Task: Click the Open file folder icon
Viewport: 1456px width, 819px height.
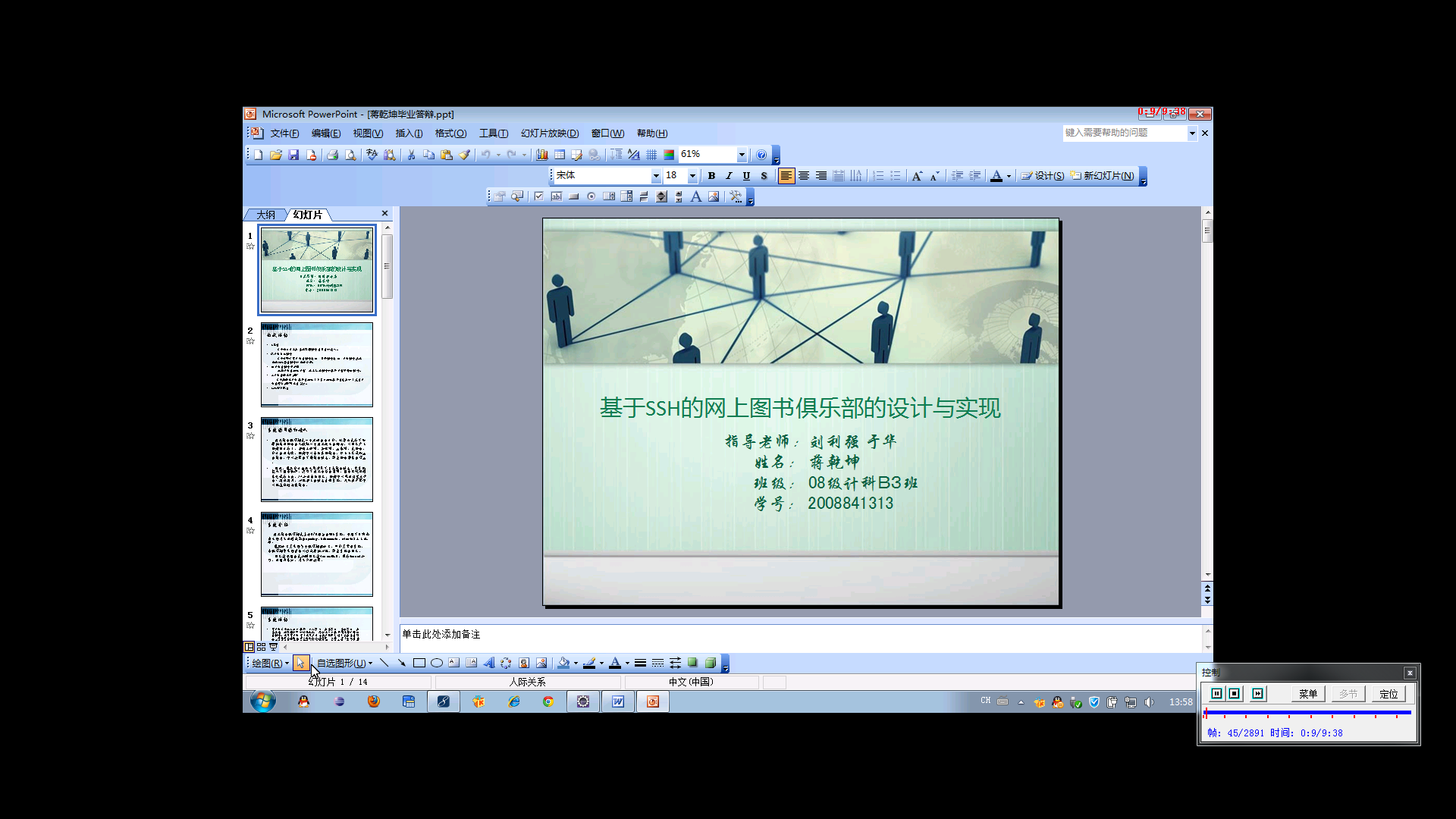Action: [x=276, y=155]
